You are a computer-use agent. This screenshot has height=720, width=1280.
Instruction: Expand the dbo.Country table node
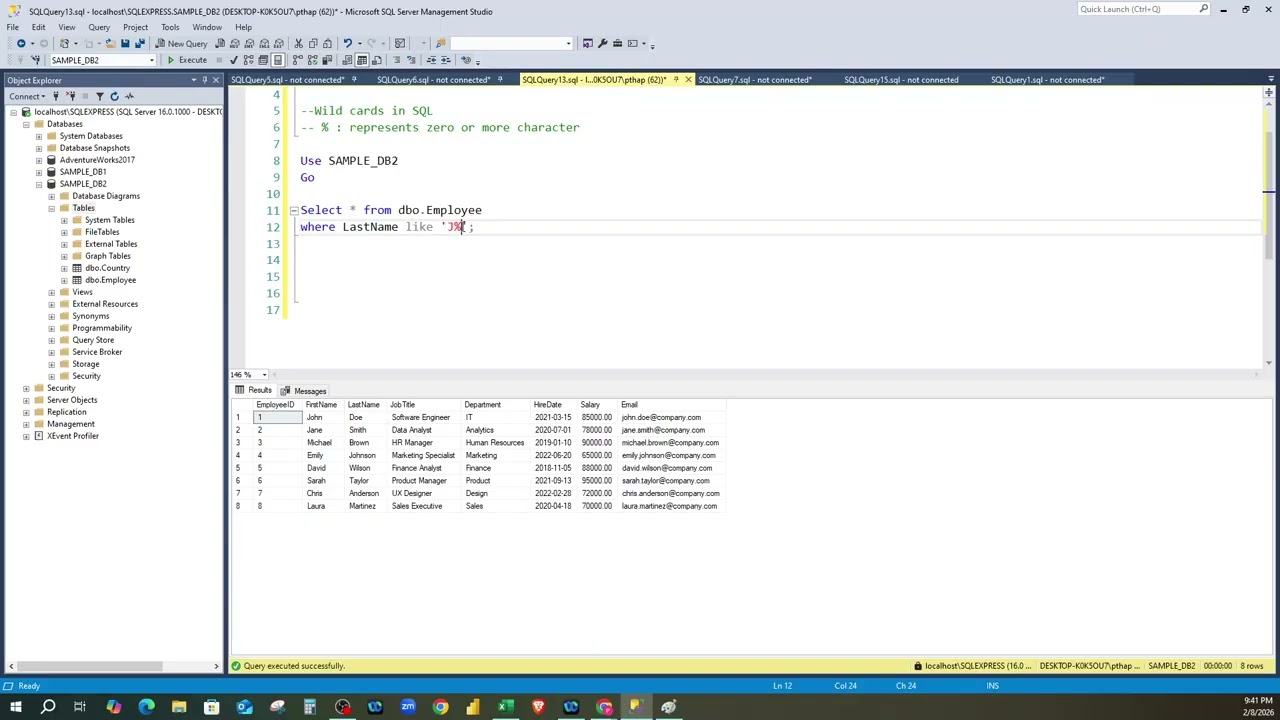click(x=64, y=268)
